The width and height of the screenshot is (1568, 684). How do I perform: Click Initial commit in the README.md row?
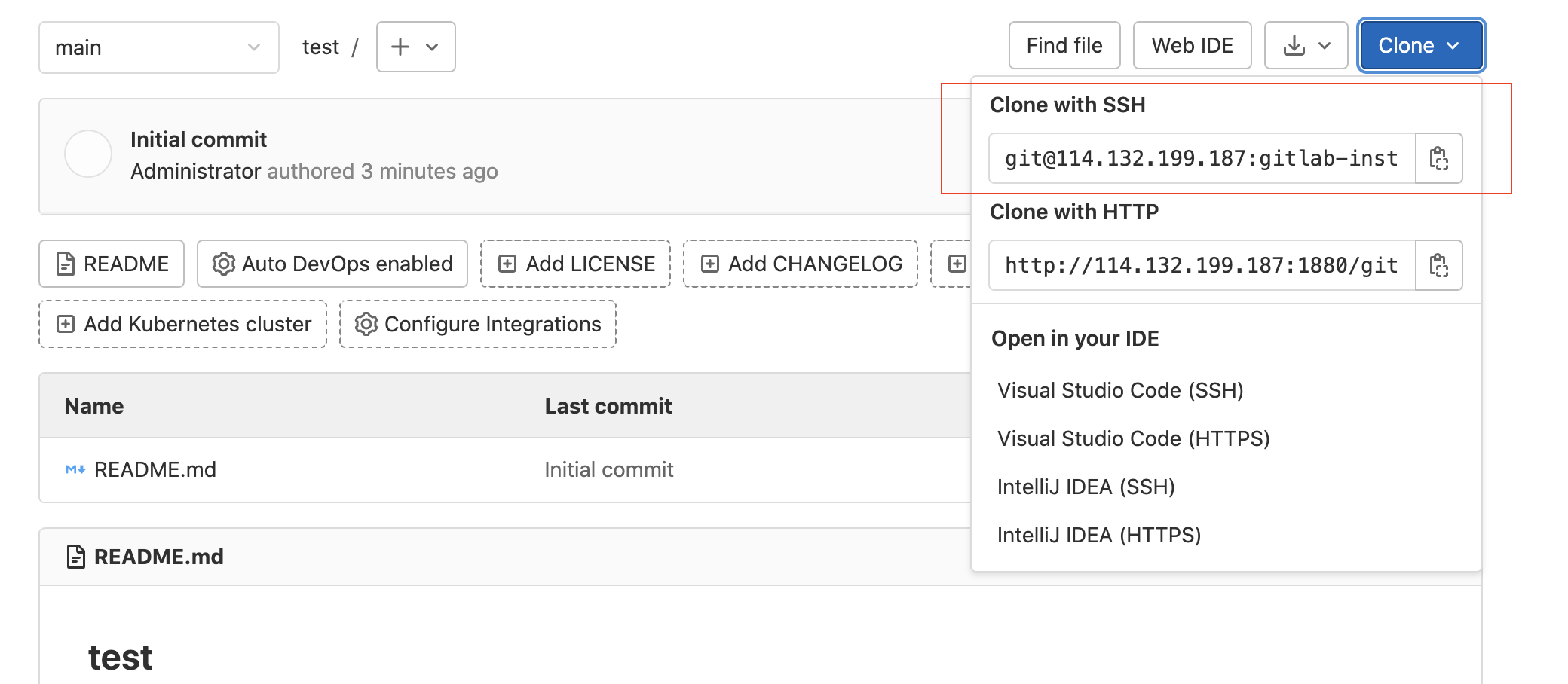pyautogui.click(x=609, y=469)
